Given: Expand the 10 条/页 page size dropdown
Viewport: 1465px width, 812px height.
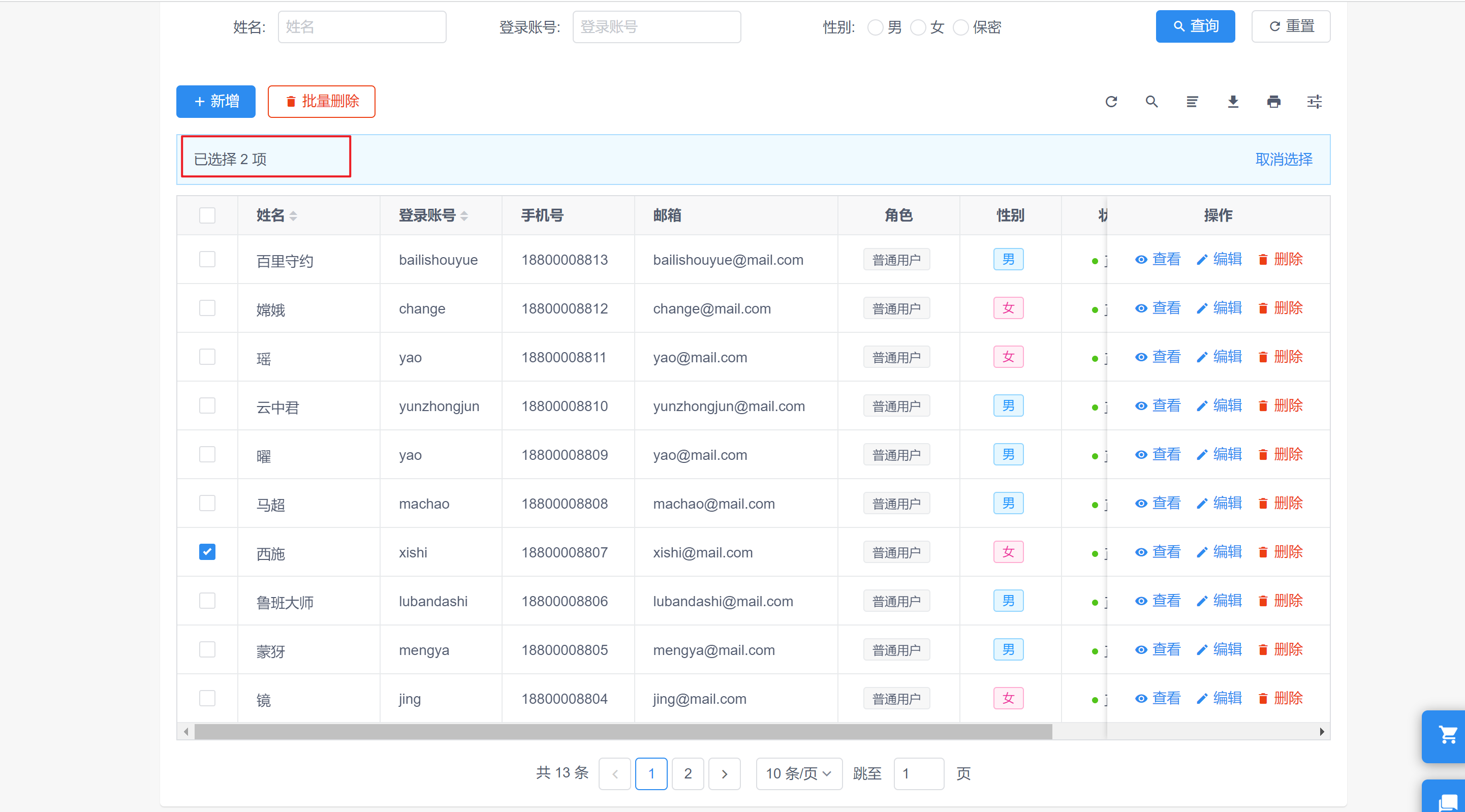Looking at the screenshot, I should (x=798, y=773).
